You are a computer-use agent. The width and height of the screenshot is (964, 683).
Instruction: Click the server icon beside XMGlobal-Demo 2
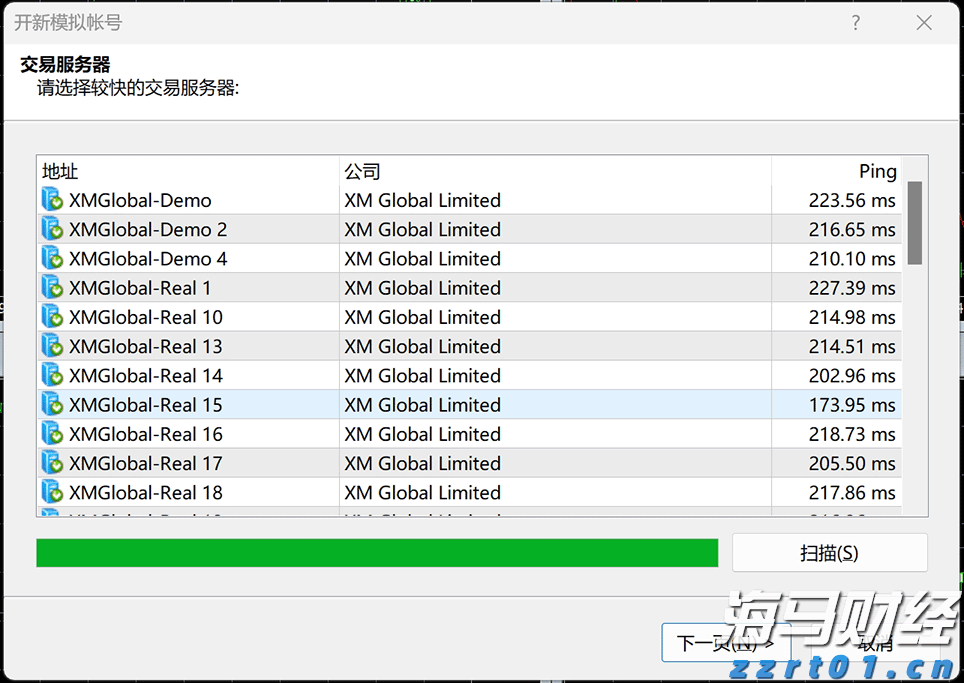(x=51, y=229)
